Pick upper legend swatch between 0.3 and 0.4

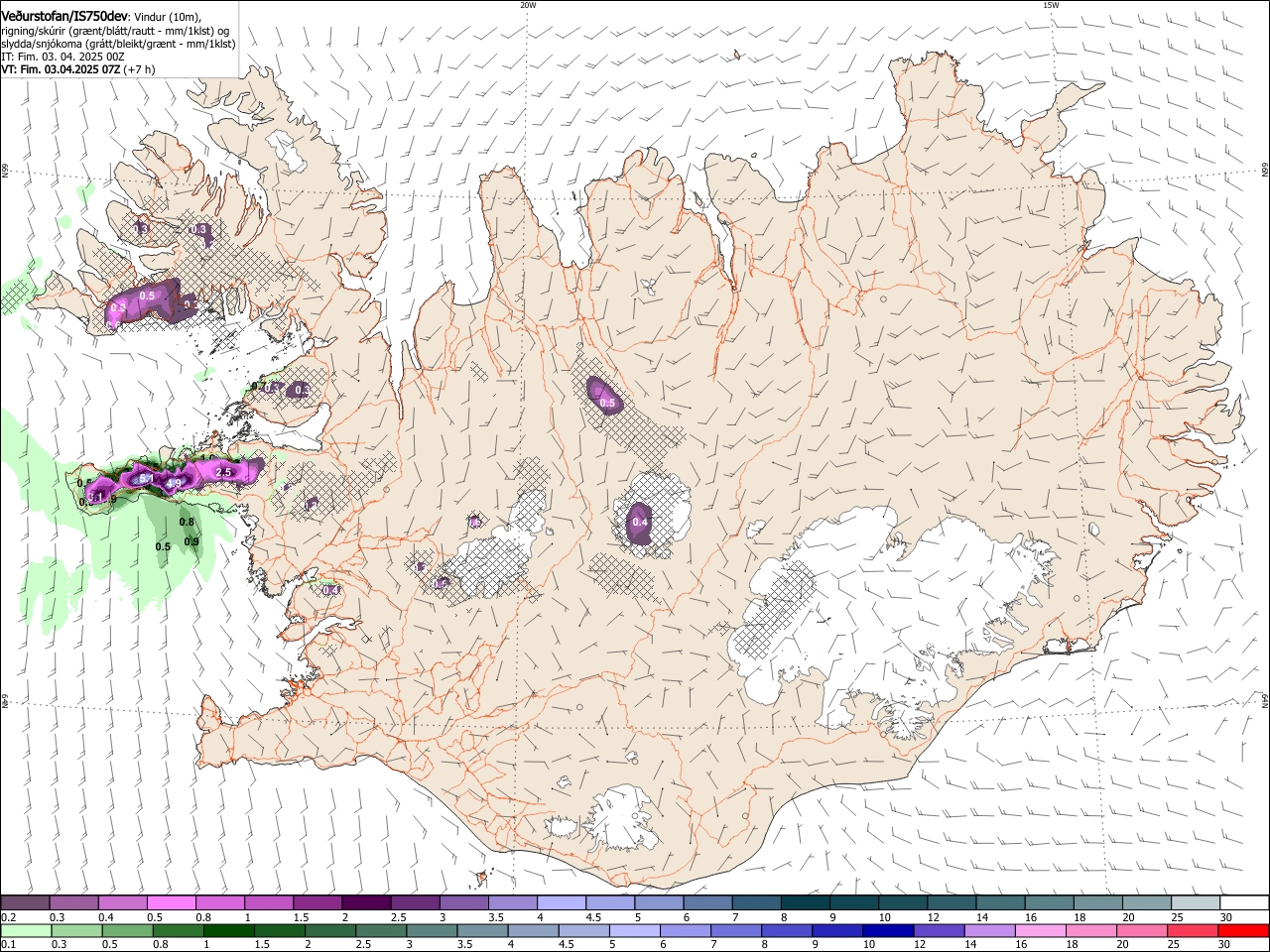pos(73,903)
